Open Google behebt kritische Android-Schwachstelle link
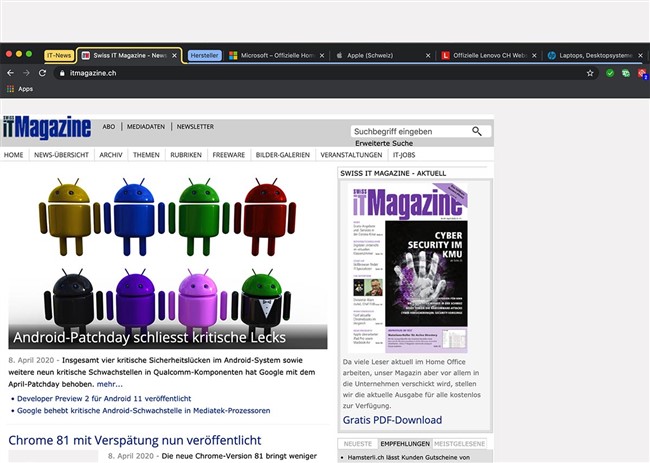The width and height of the screenshot is (650, 463). click(x=143, y=410)
